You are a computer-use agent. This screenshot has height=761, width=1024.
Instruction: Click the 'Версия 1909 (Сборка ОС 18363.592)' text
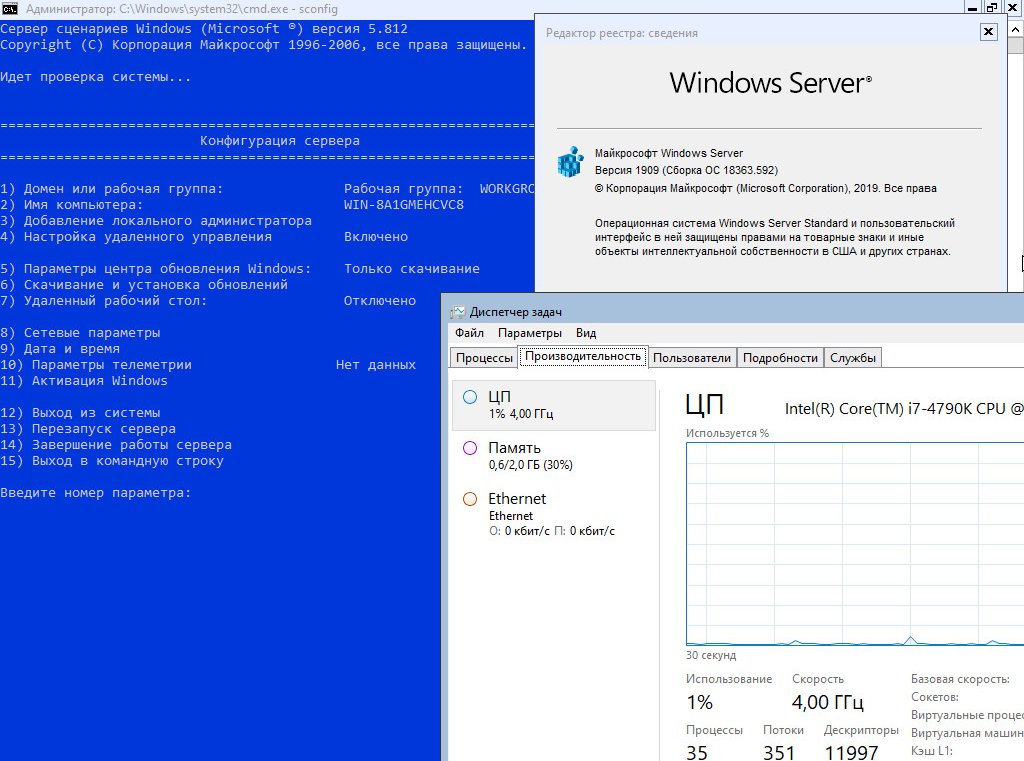coord(686,170)
